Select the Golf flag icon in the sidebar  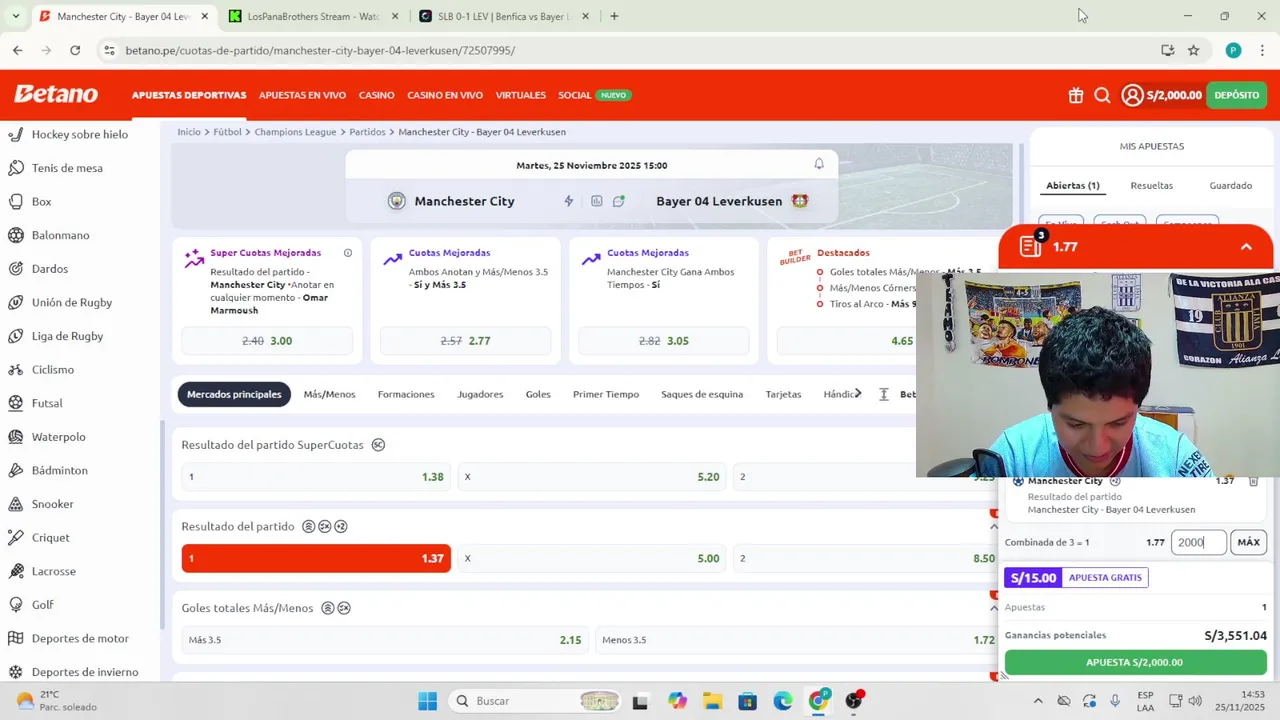point(16,605)
